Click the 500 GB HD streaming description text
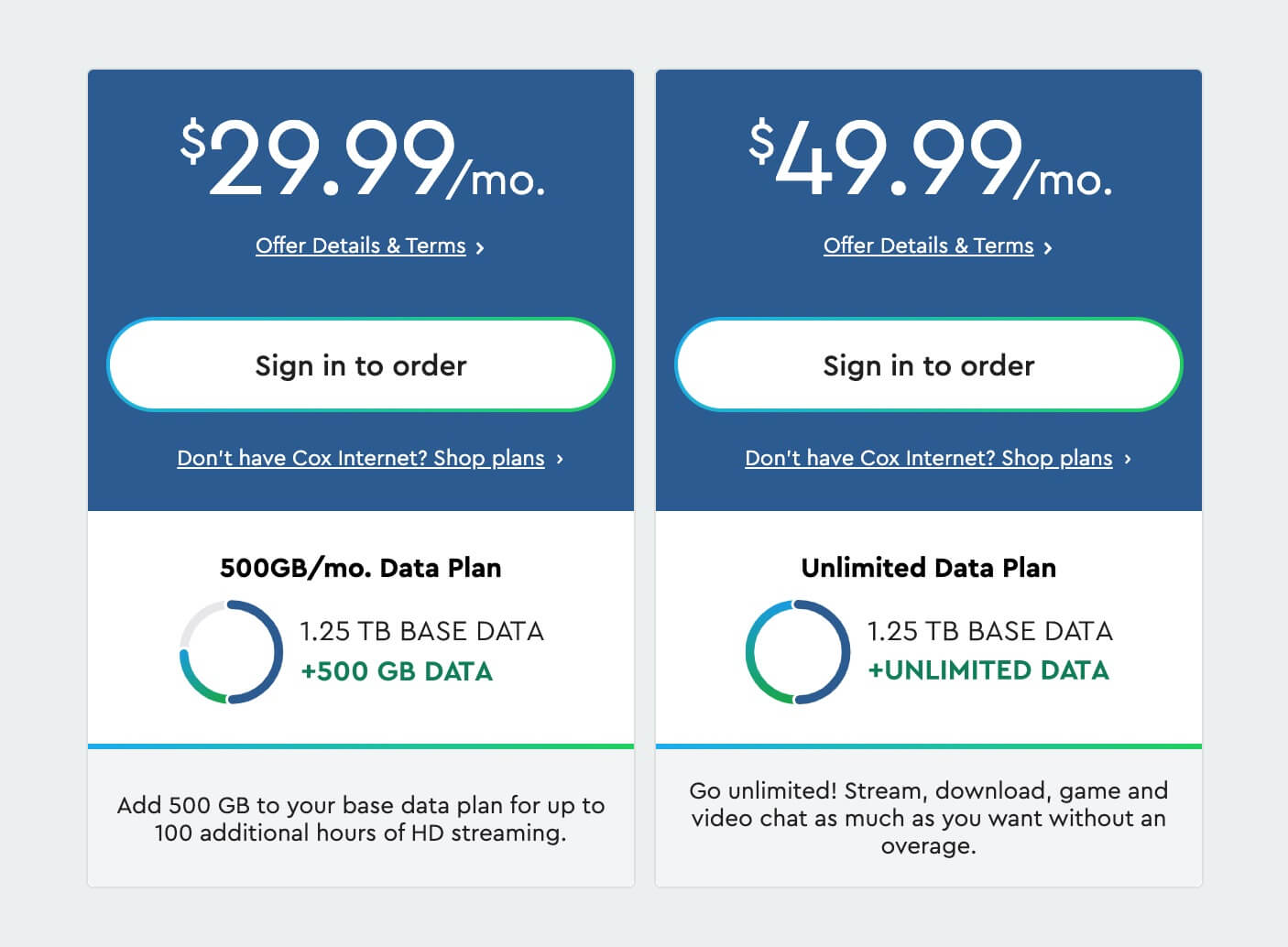This screenshot has width=1288, height=947. point(361,819)
